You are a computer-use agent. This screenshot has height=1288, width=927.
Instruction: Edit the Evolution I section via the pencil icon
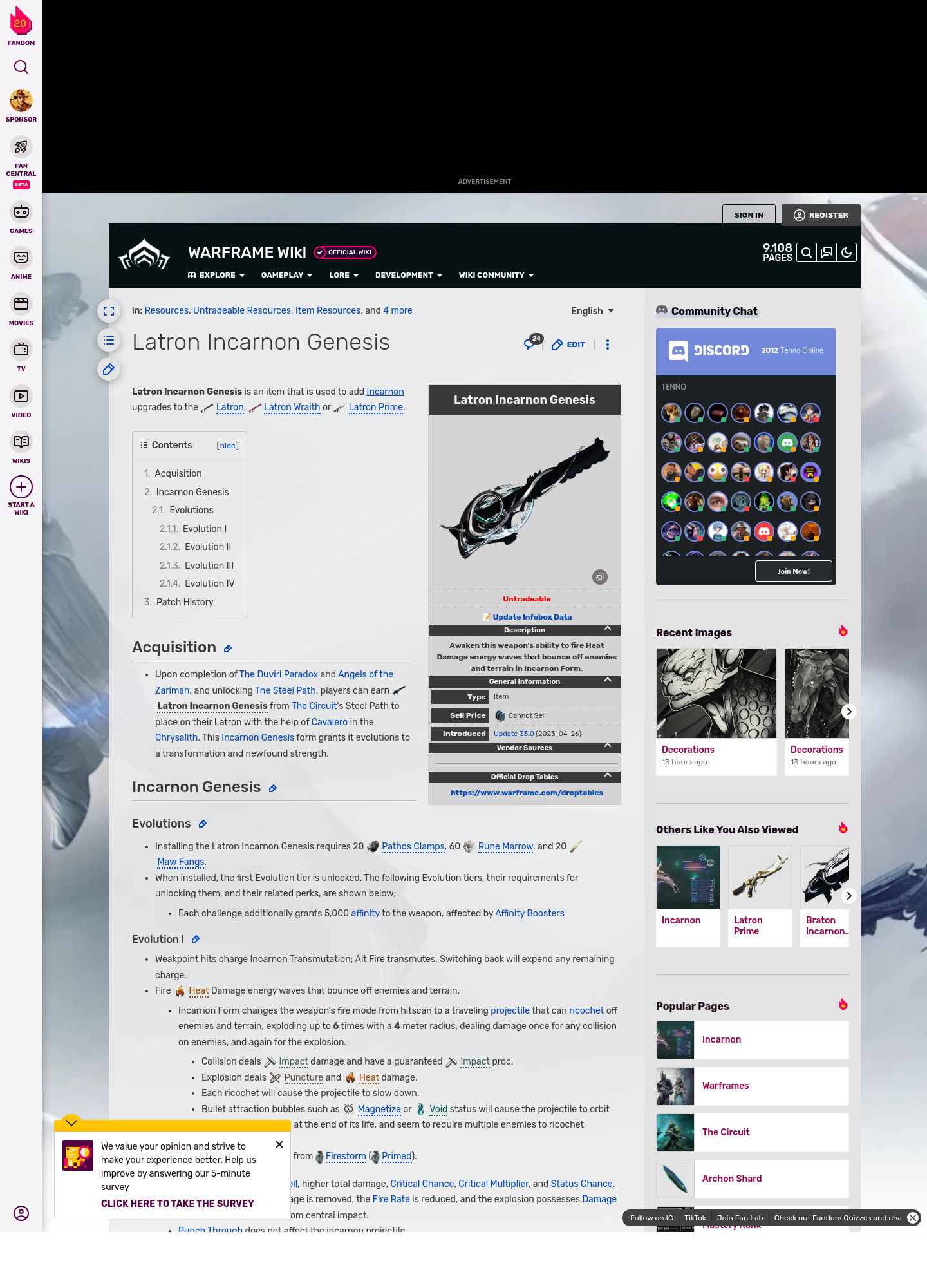[196, 940]
